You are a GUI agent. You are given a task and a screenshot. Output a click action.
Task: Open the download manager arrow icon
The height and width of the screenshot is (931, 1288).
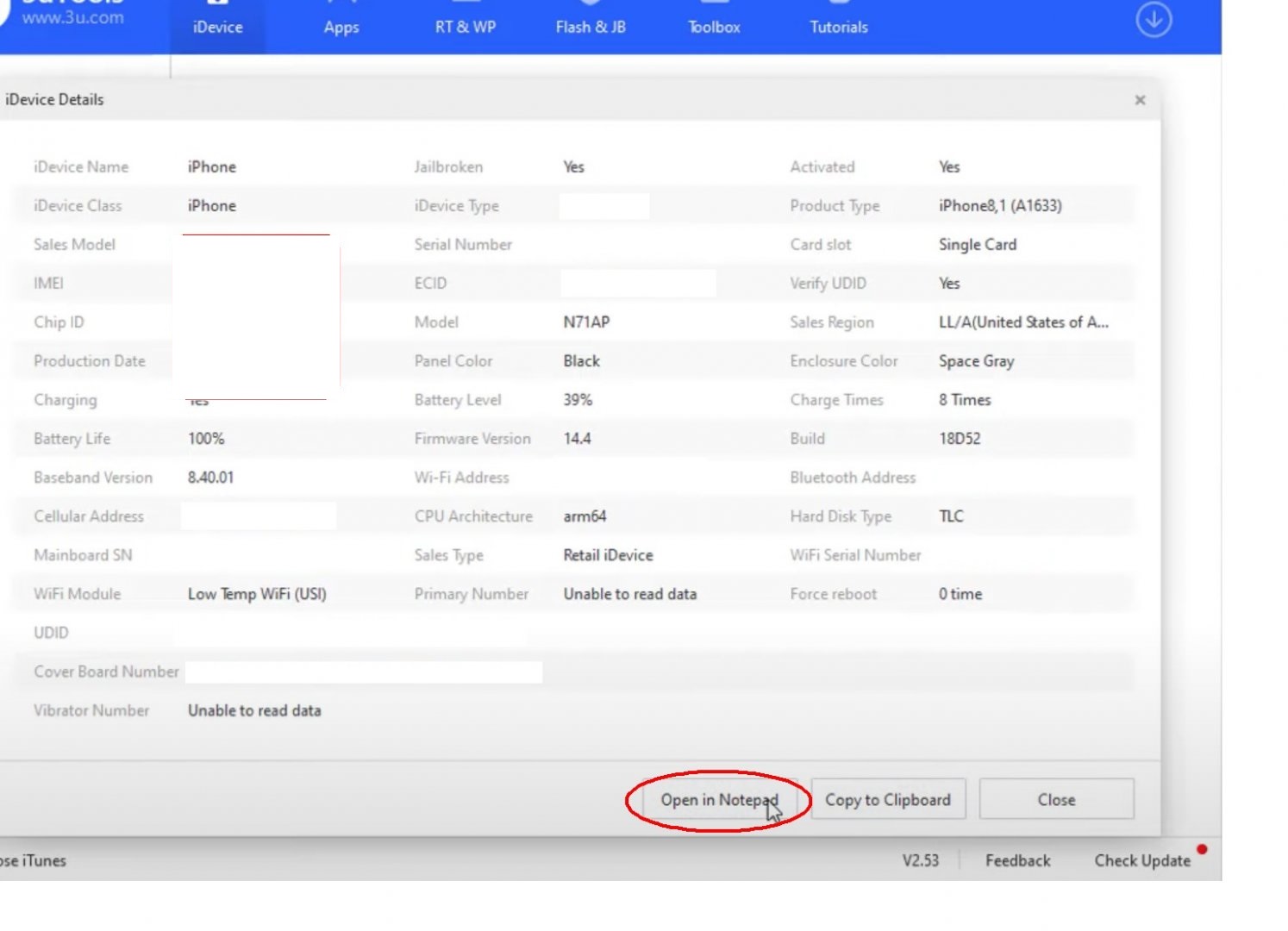coord(1153,20)
